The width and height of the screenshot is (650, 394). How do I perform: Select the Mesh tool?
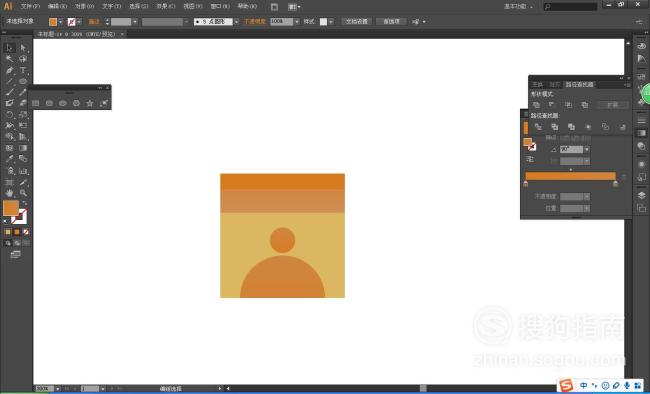click(9, 148)
